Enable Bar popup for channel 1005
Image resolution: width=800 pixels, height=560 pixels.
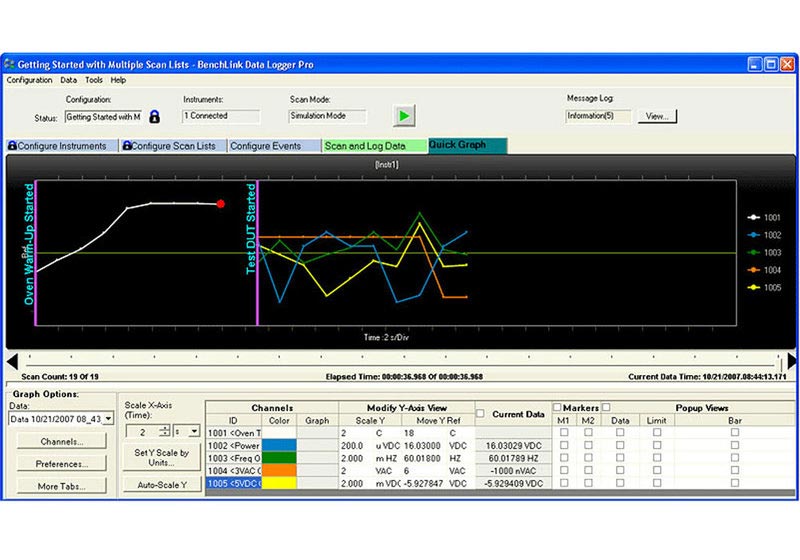735,482
